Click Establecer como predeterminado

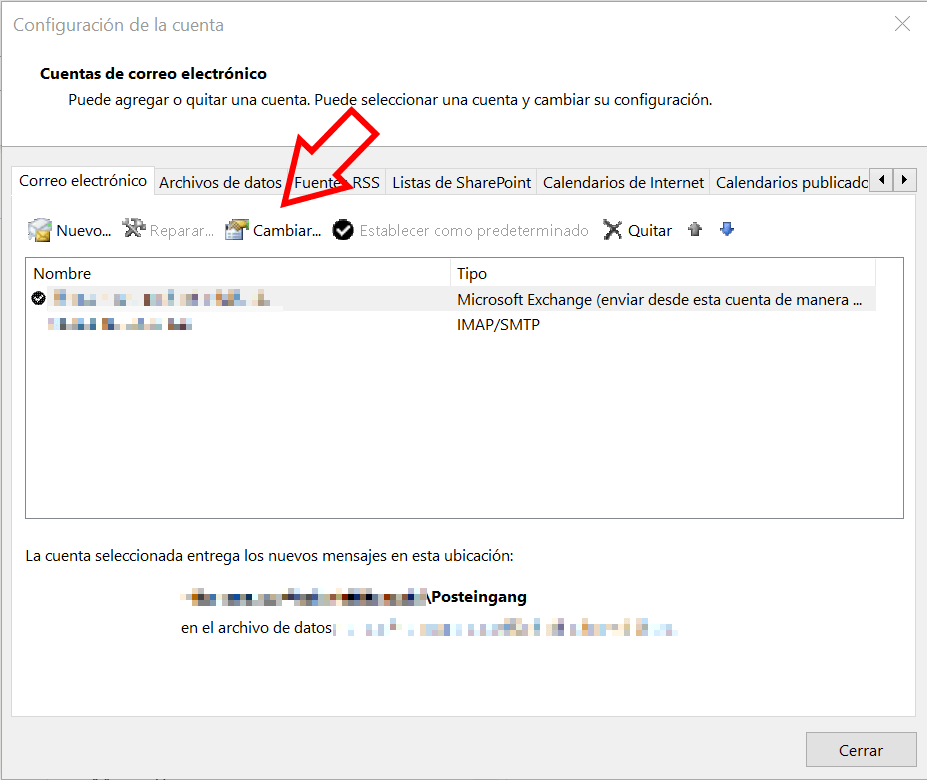click(x=474, y=231)
